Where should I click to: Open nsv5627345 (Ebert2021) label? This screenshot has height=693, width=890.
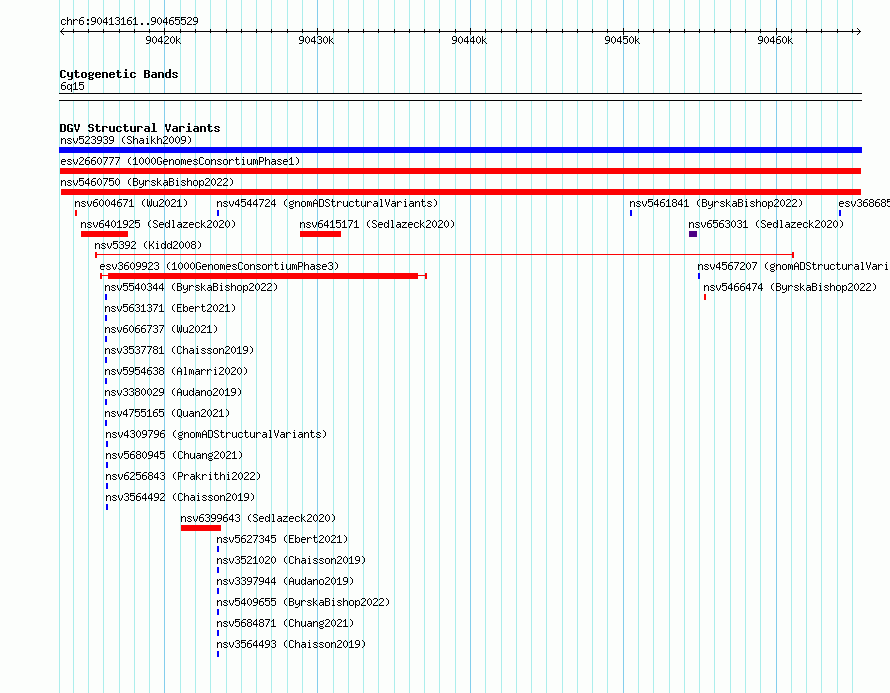(282, 539)
